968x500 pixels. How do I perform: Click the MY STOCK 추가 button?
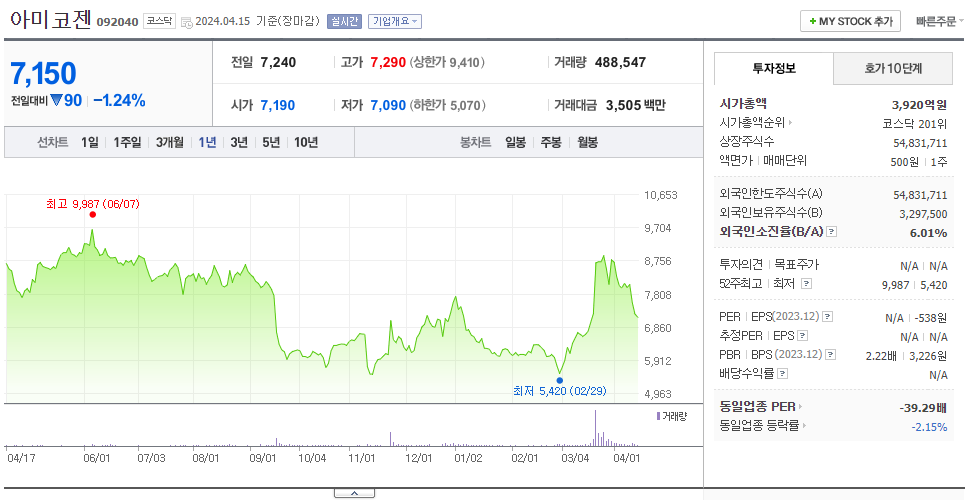pos(851,21)
